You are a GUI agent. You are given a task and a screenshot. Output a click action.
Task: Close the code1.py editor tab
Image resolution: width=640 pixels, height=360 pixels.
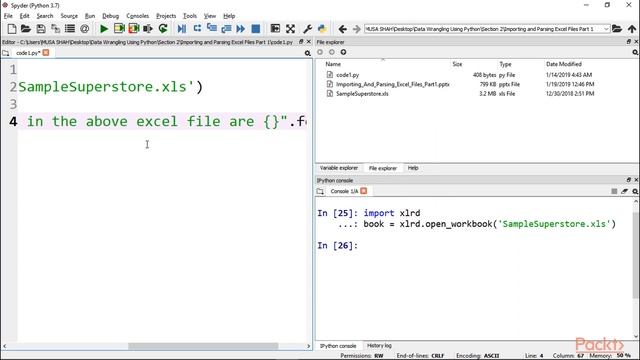pyautogui.click(x=46, y=53)
